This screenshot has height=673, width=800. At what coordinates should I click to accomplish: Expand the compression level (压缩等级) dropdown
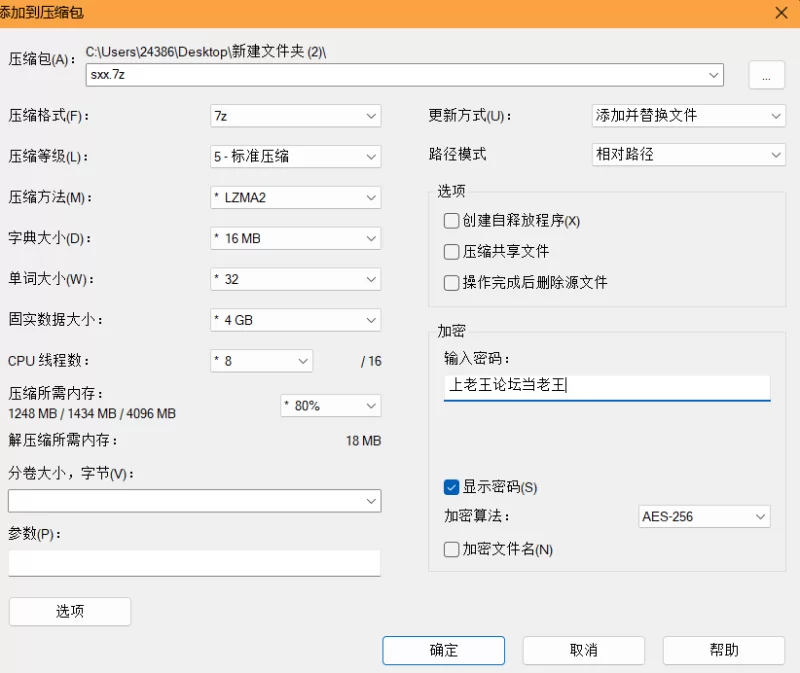click(x=295, y=157)
